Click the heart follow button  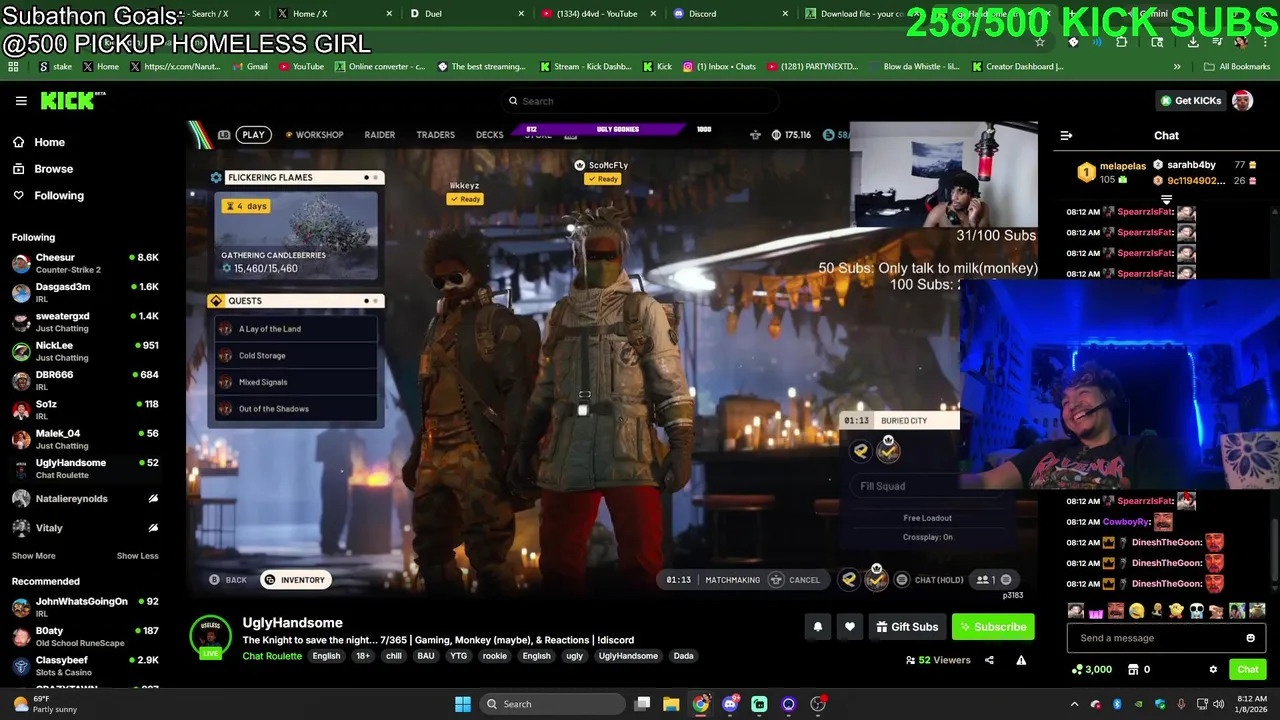850,627
